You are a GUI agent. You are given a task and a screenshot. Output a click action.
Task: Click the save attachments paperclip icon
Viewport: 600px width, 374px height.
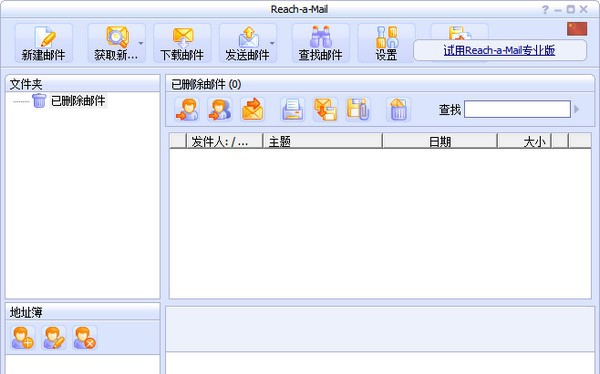coord(358,109)
